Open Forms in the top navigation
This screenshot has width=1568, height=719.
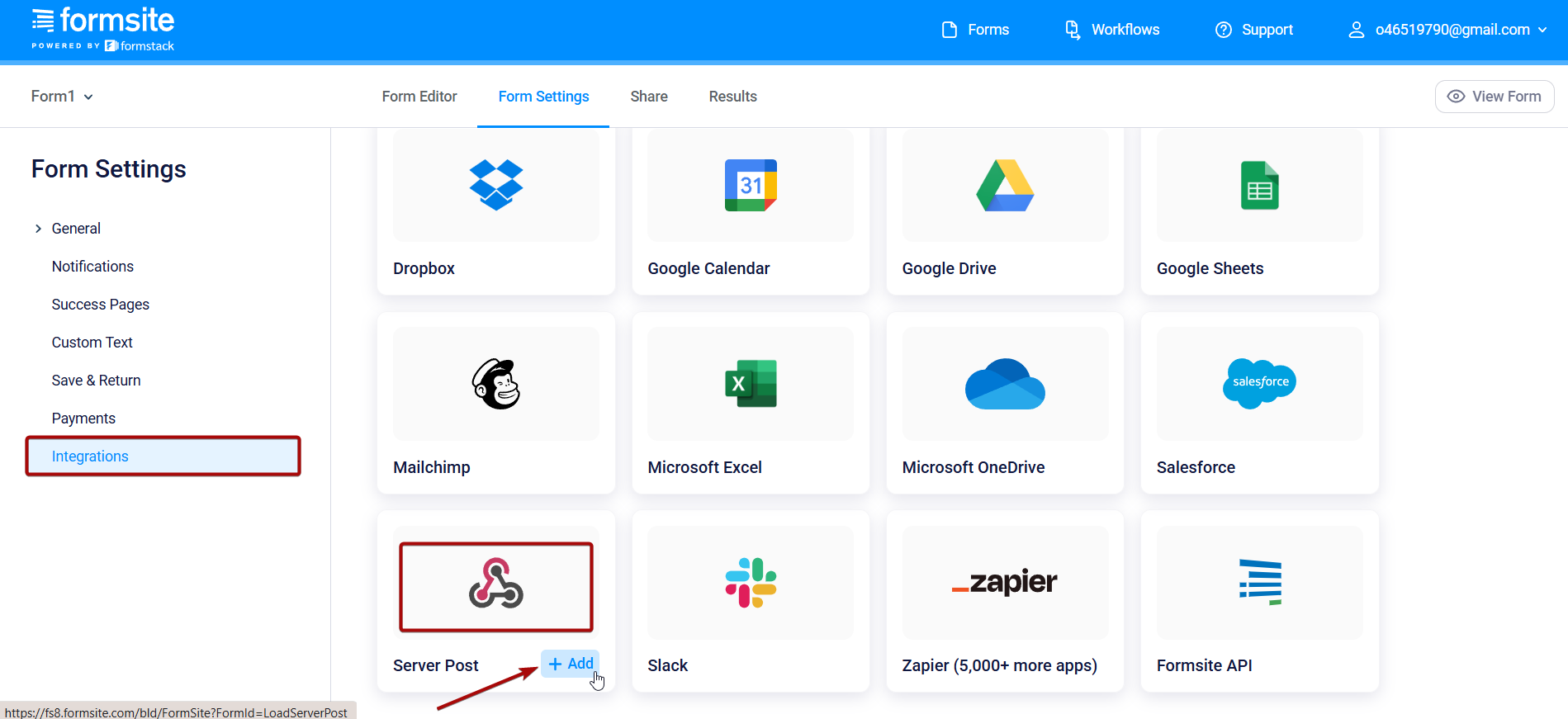point(975,30)
